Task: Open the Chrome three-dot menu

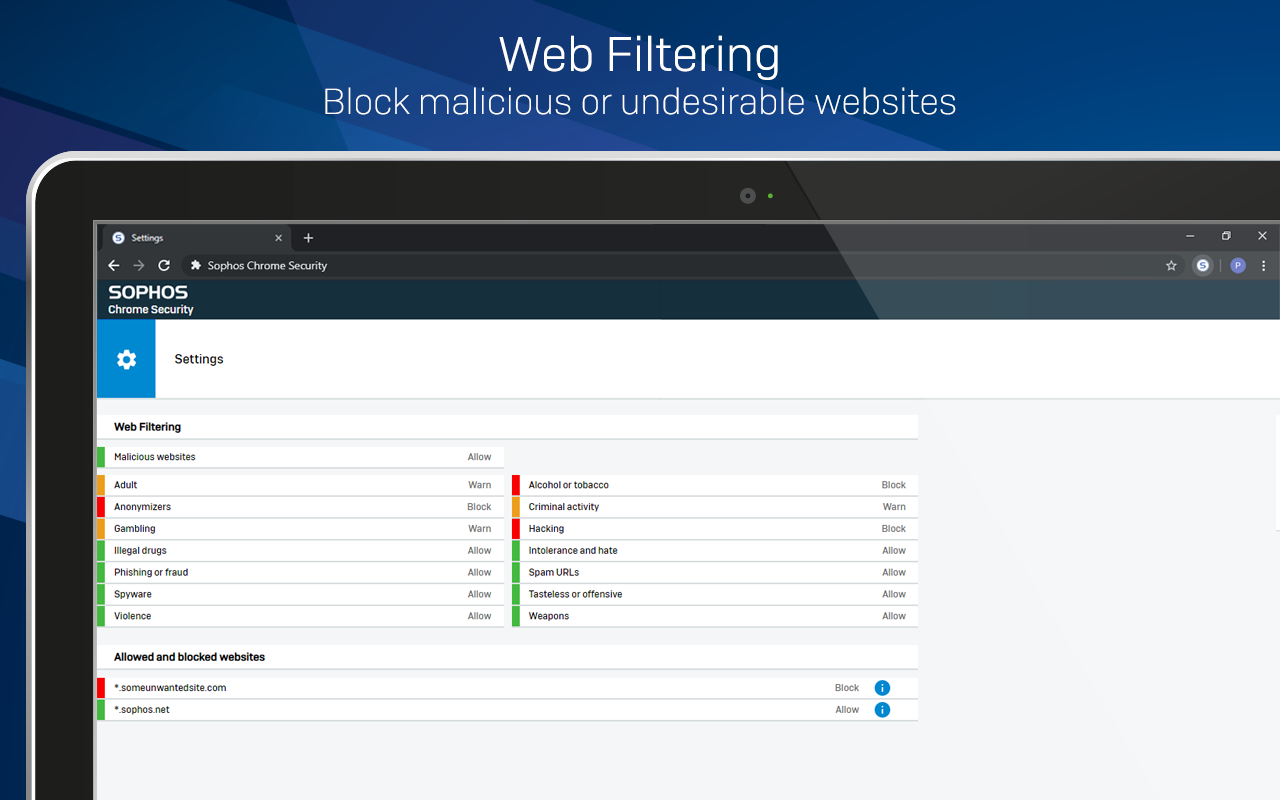Action: tap(1263, 265)
